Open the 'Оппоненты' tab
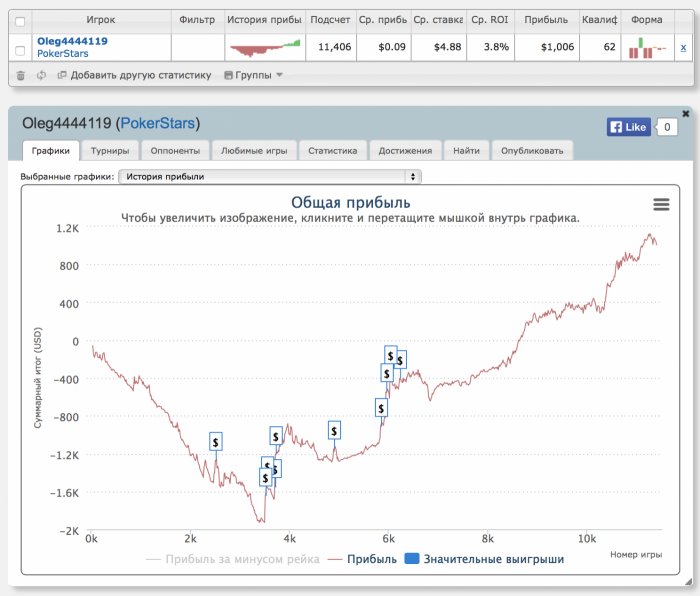700x596 pixels. tap(175, 151)
